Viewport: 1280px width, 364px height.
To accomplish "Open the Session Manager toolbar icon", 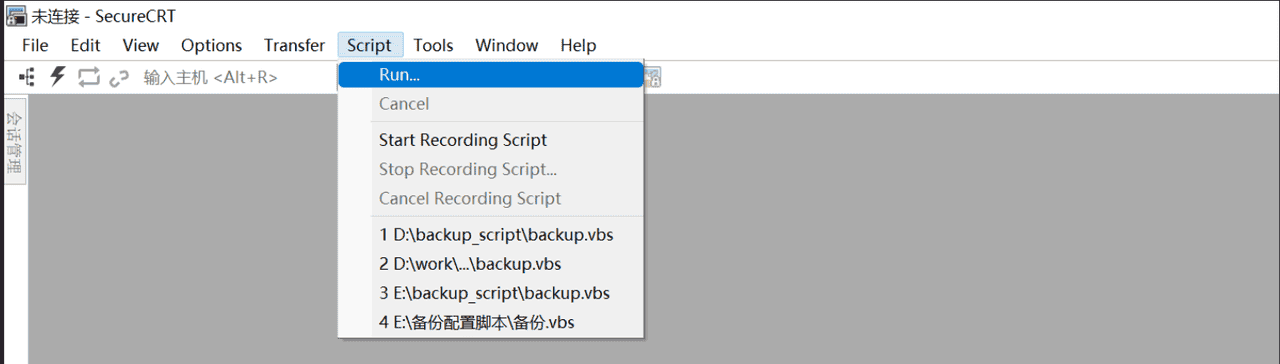I will [x=27, y=77].
